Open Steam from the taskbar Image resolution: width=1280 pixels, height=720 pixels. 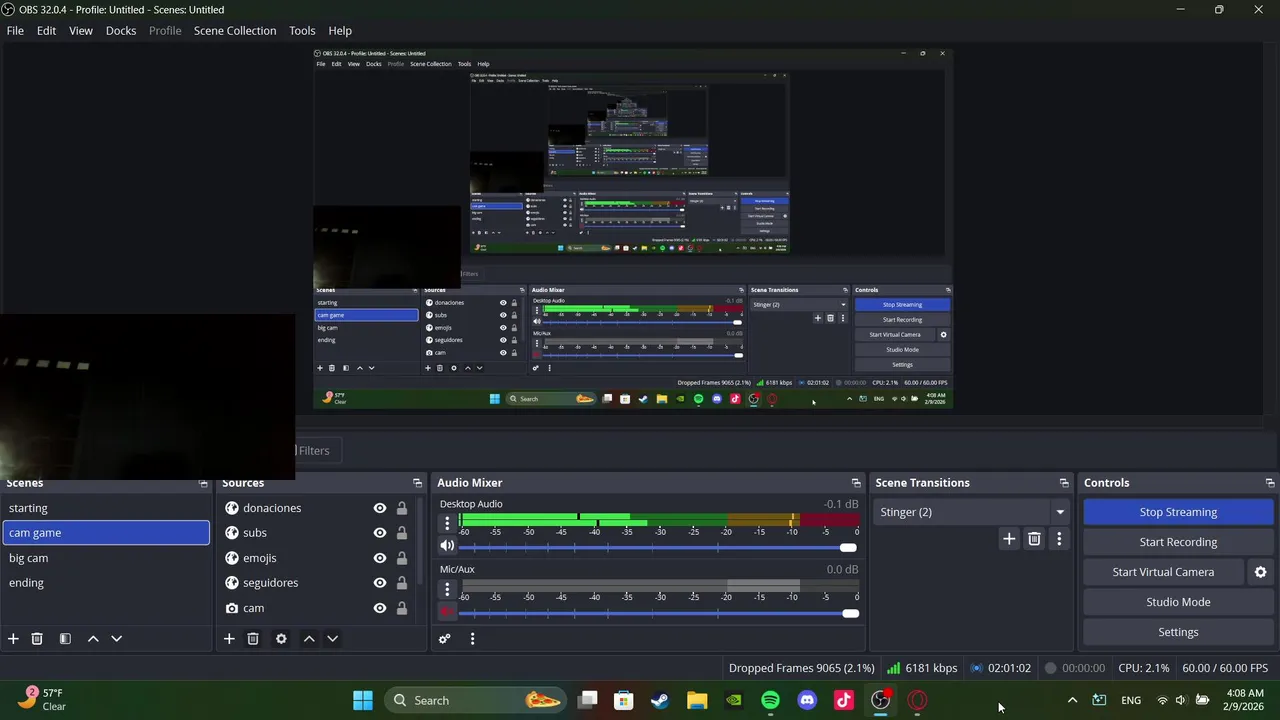660,700
